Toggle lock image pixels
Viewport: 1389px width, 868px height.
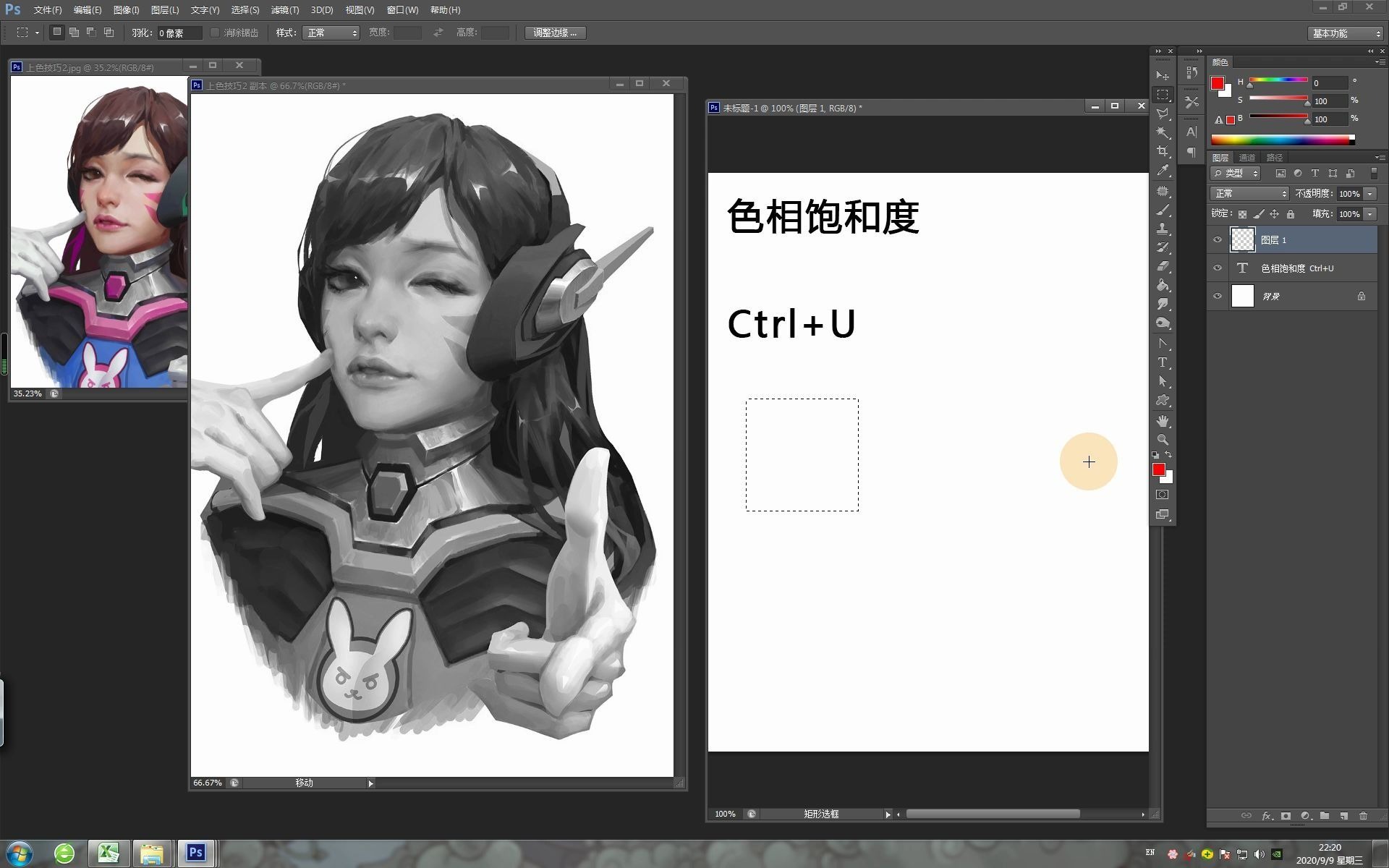click(1259, 214)
